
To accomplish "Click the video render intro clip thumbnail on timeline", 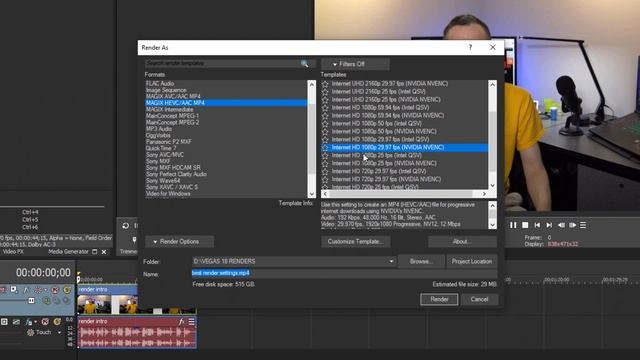I will pyautogui.click(x=108, y=305).
